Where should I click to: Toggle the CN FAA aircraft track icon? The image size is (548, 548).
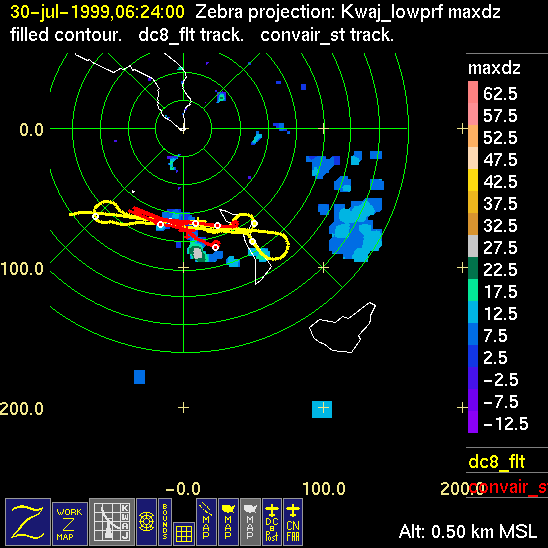click(293, 522)
